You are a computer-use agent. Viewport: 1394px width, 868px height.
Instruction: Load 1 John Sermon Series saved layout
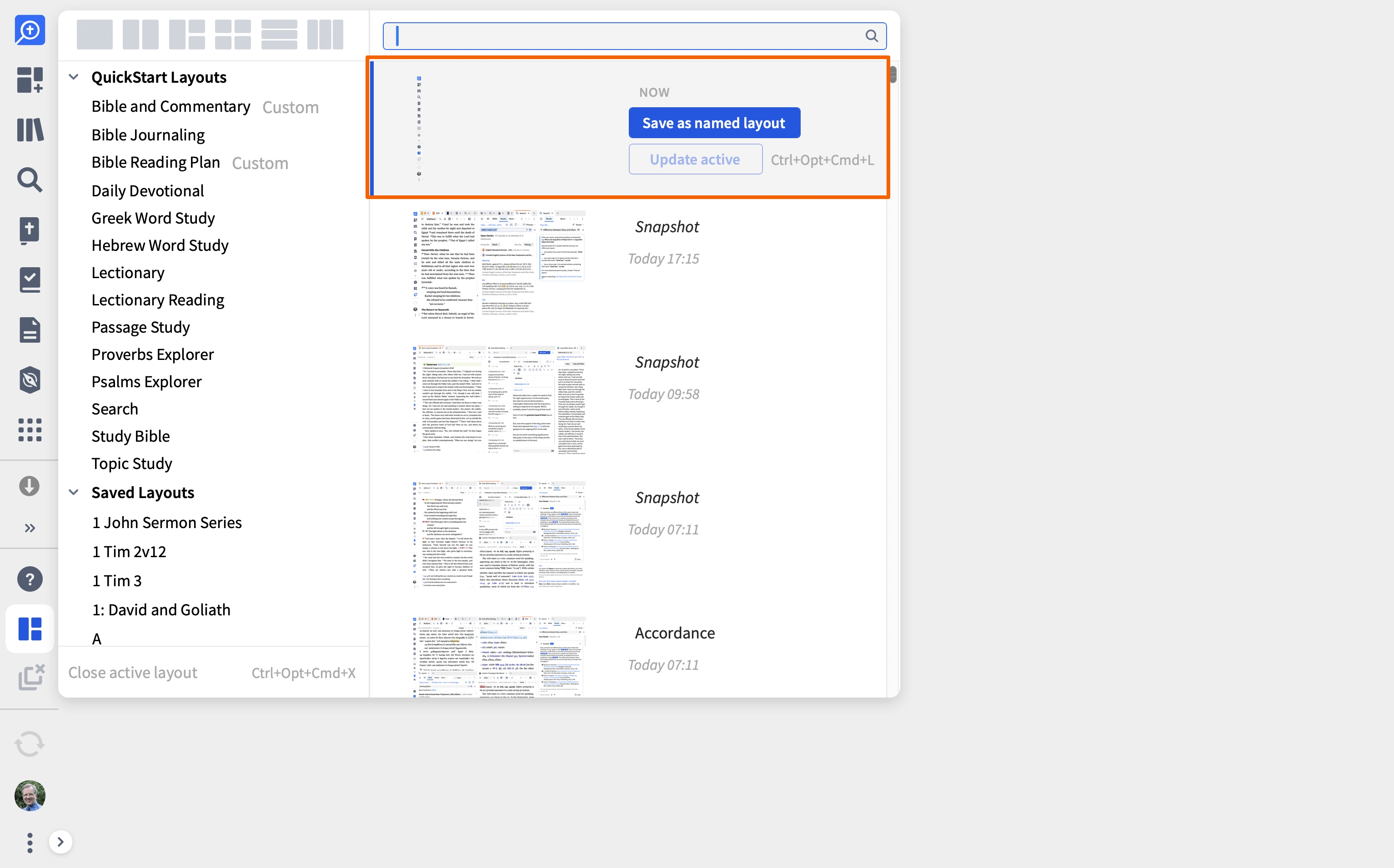point(167,523)
